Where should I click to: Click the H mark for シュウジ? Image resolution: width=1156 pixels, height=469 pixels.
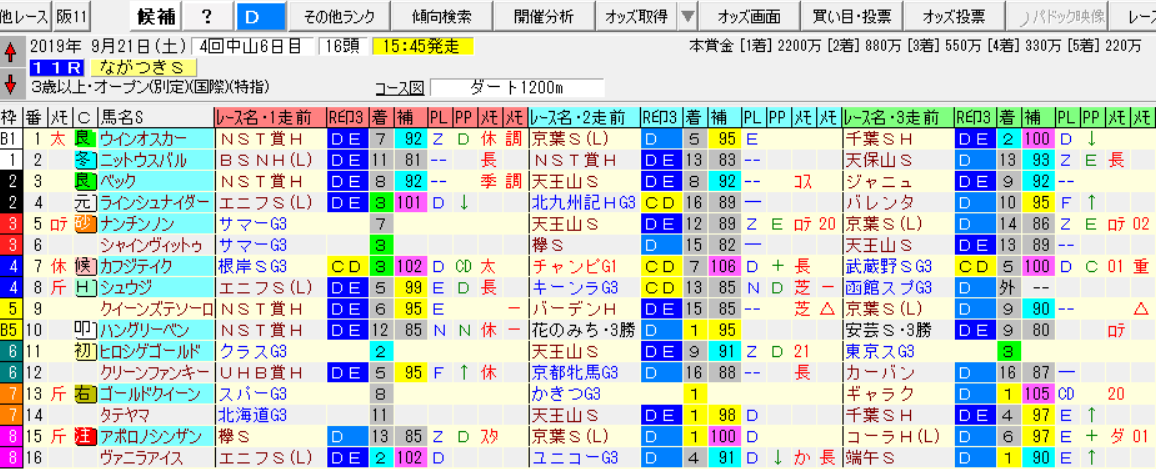(84, 288)
